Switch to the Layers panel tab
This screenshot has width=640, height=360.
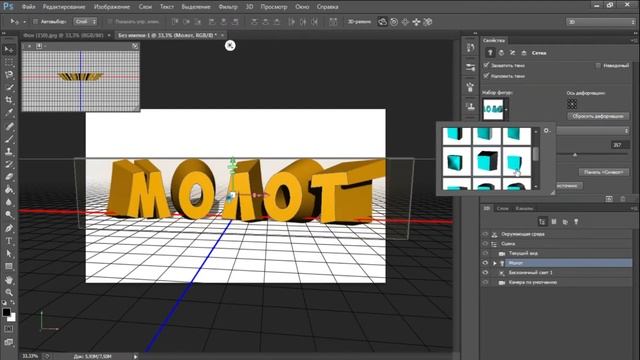click(502, 208)
